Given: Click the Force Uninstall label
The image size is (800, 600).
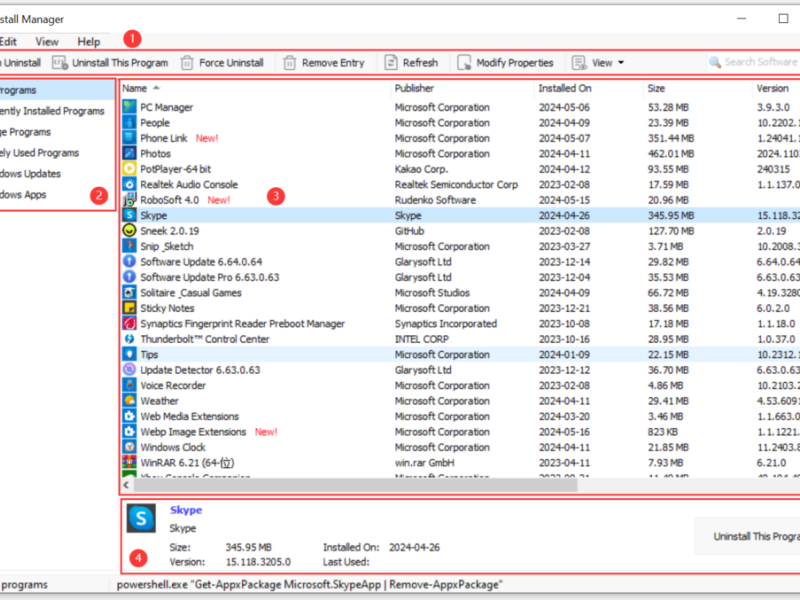Looking at the screenshot, I should point(231,63).
